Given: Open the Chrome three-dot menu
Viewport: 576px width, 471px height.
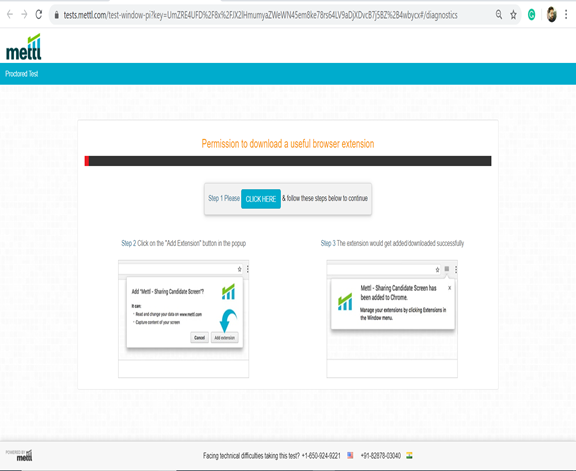Looking at the screenshot, I should point(566,15).
